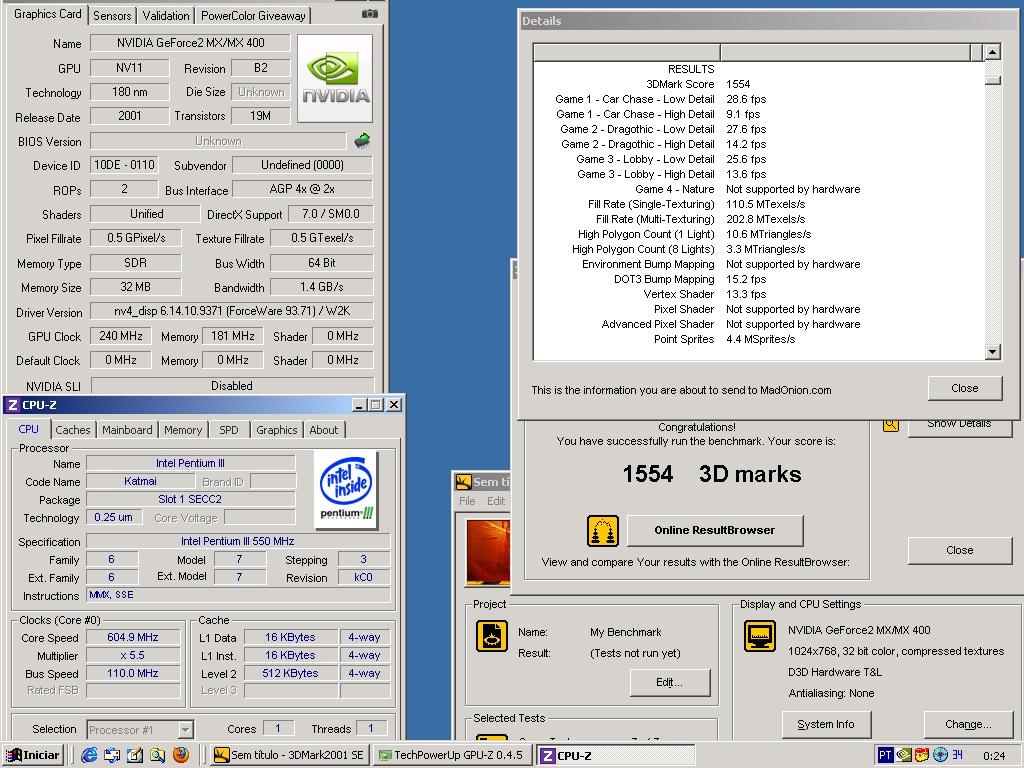Click the magnifier icon beside Show Details

pyautogui.click(x=891, y=424)
